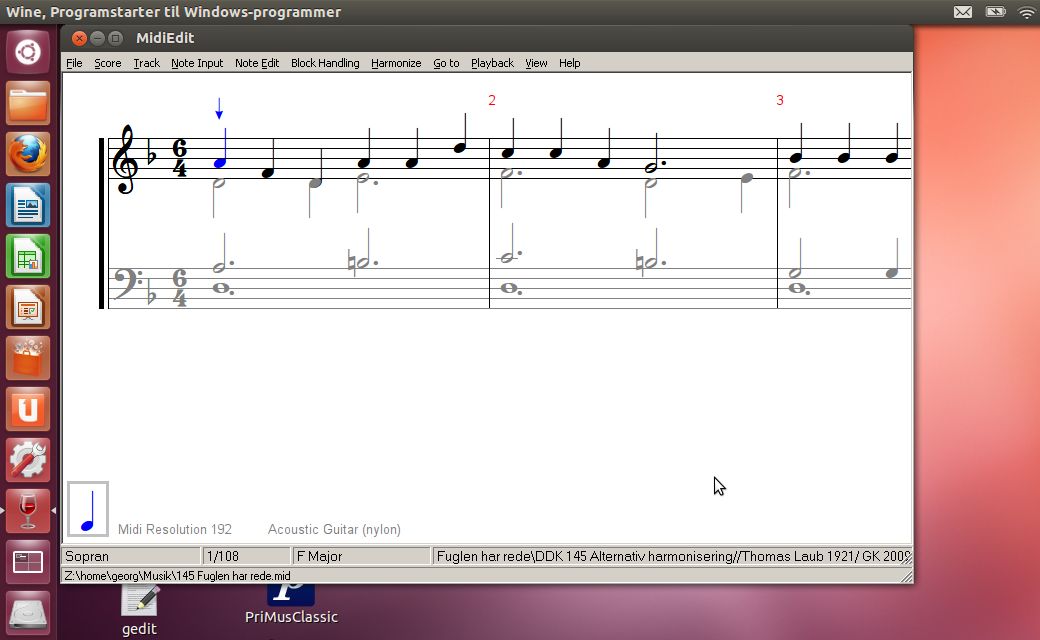Open the Workspace Switcher
The image size is (1040, 640).
coord(28,562)
